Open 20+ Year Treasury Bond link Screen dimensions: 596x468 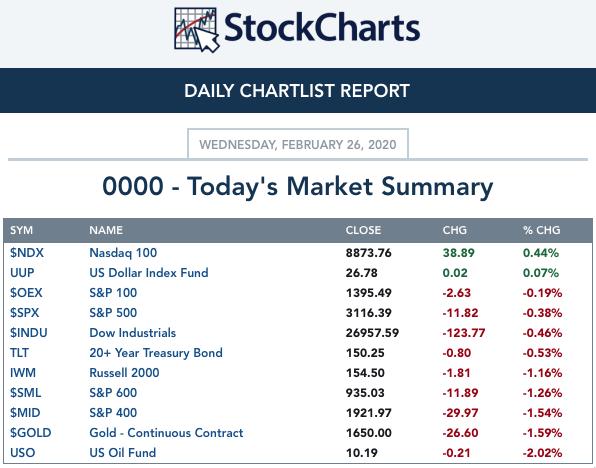[156, 353]
